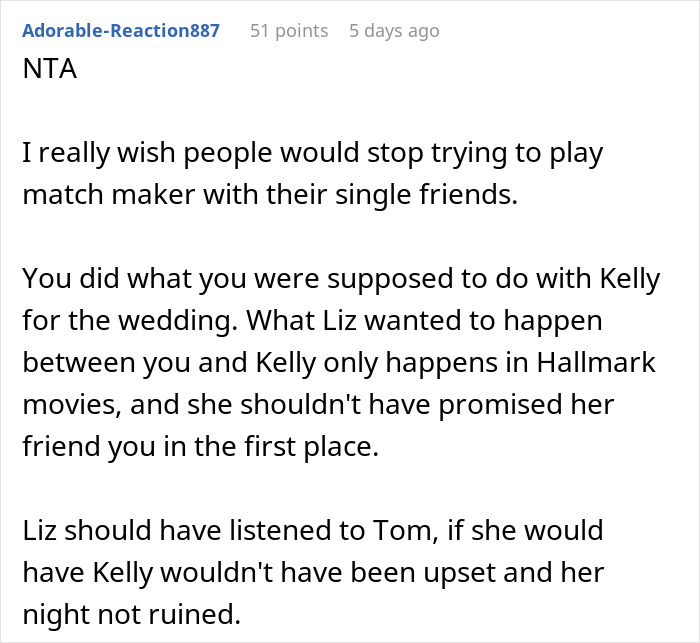Screen dimensions: 700x643
Task: Click the line starting 'You did what you'
Action: point(340,279)
